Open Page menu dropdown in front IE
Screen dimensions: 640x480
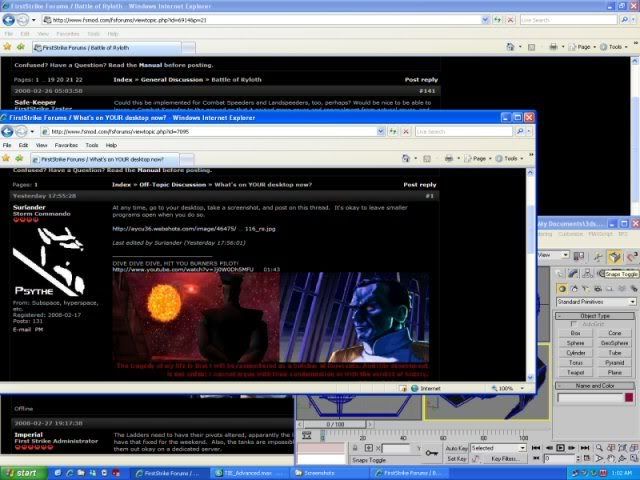[478, 158]
